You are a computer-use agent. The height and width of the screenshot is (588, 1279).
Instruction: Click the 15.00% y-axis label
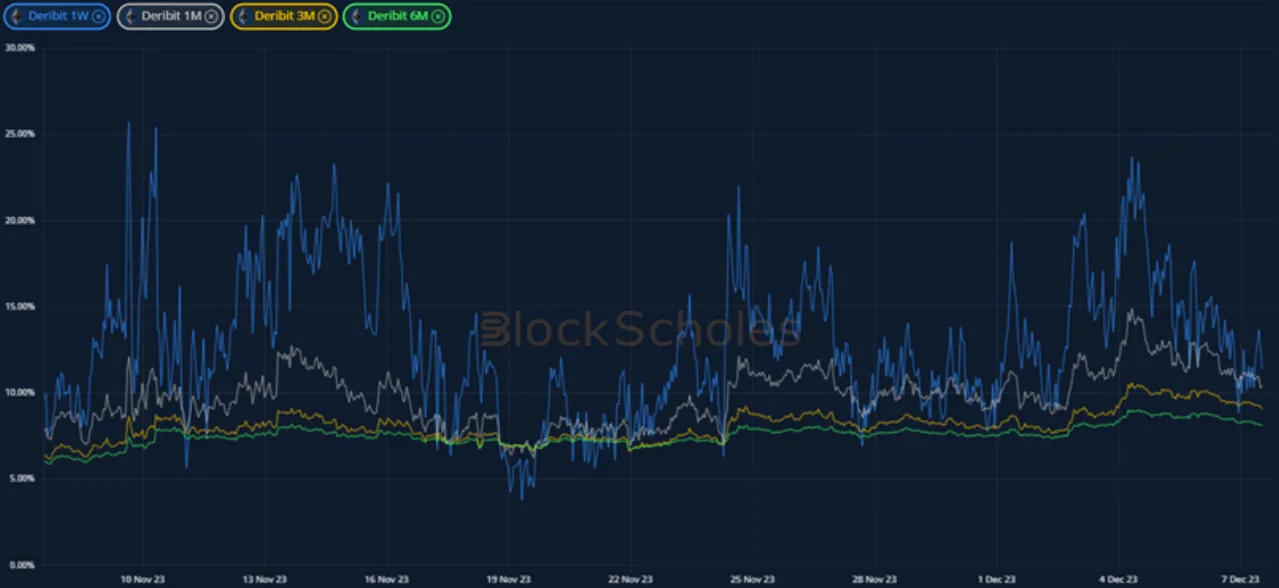coord(21,306)
